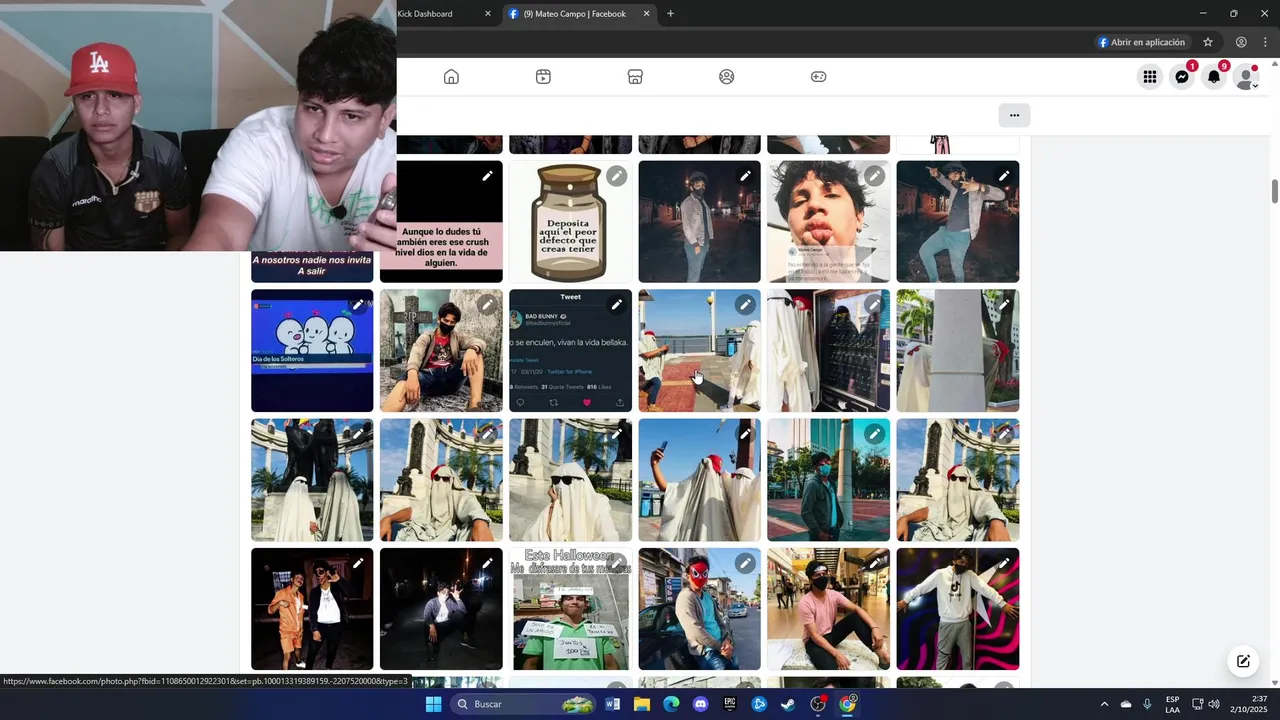Open Epic Games Launcher from the taskbar

(x=730, y=704)
